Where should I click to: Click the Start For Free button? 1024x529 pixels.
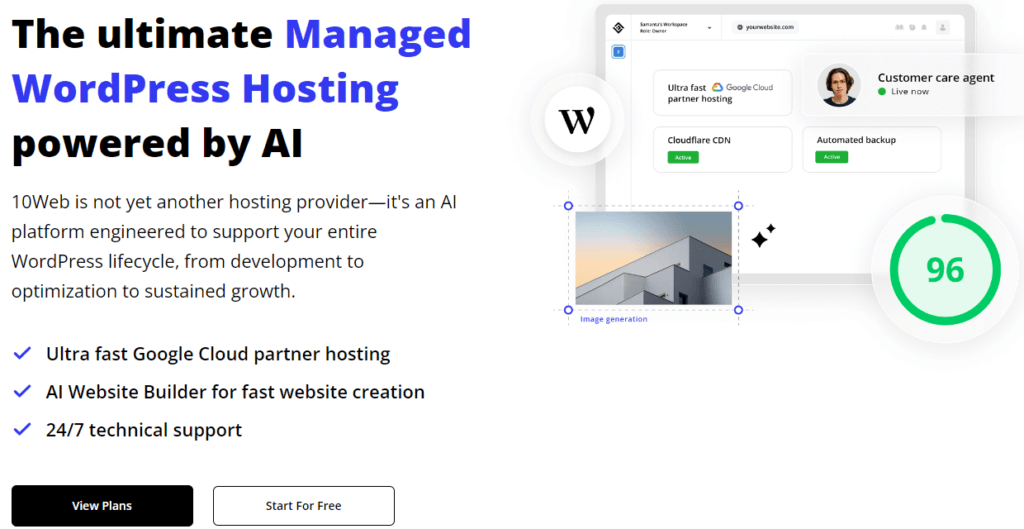tap(304, 505)
